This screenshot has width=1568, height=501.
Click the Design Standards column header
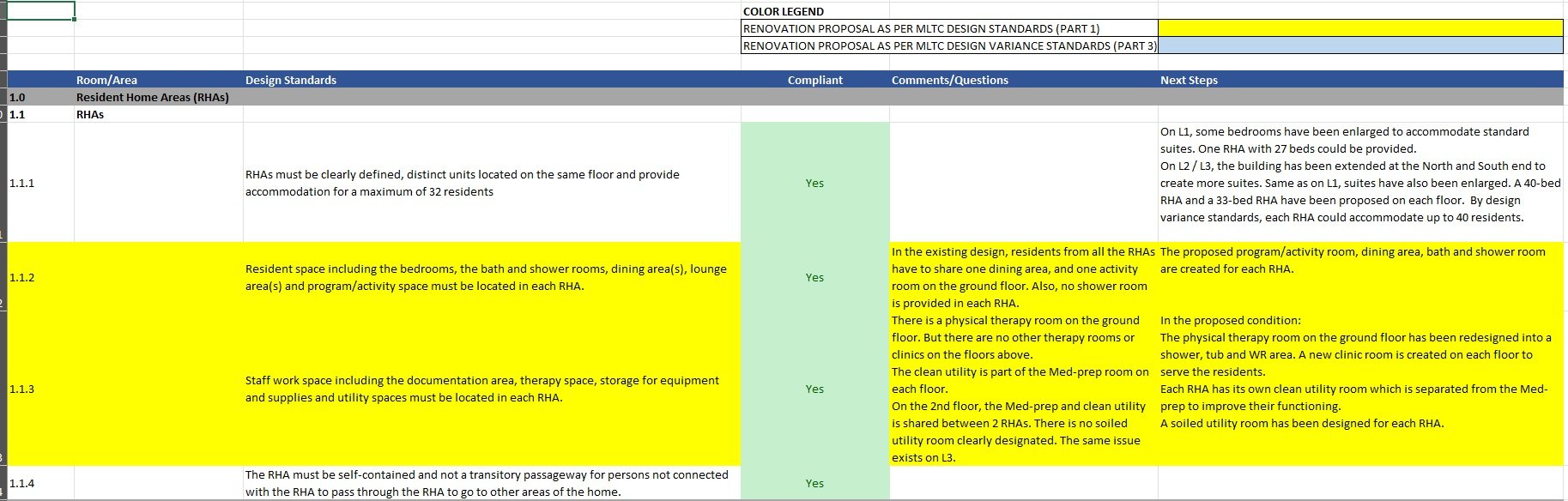coord(492,80)
